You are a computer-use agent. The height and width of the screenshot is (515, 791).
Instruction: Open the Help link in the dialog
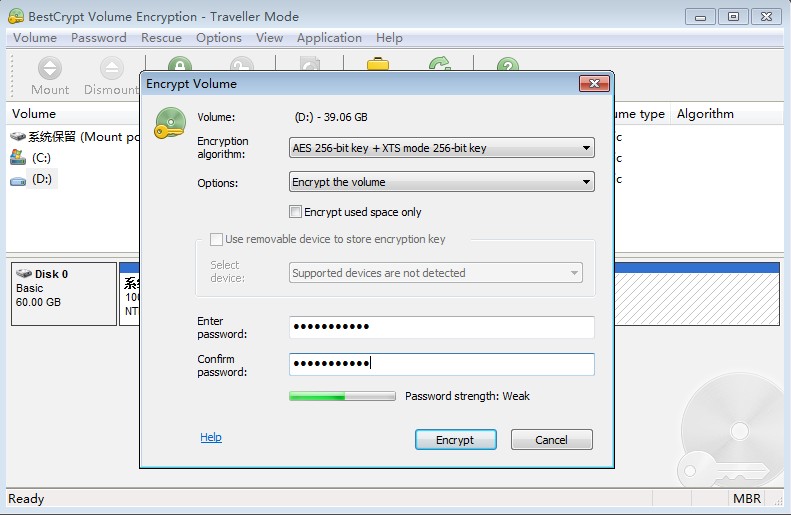coord(211,437)
